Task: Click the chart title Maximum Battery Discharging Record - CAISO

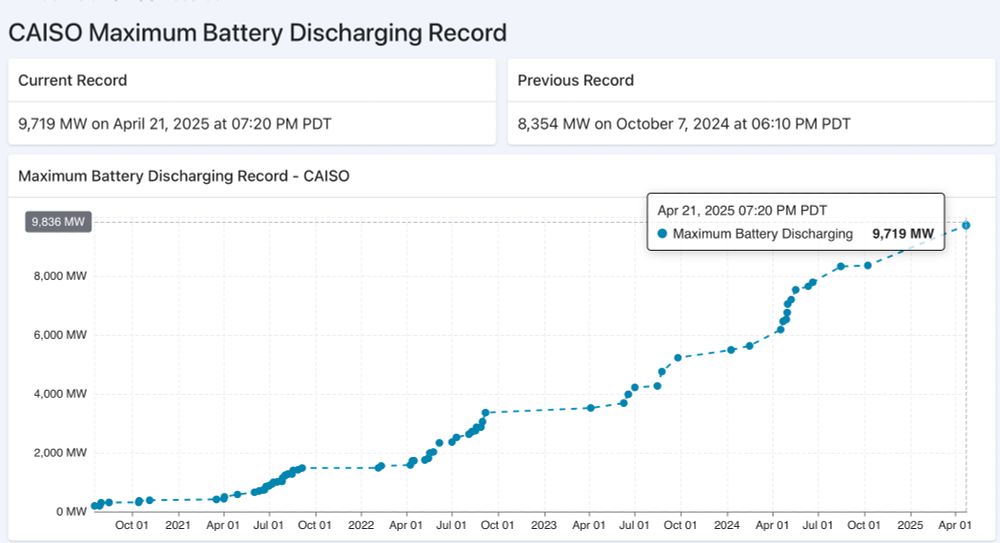Action: pyautogui.click(x=184, y=176)
